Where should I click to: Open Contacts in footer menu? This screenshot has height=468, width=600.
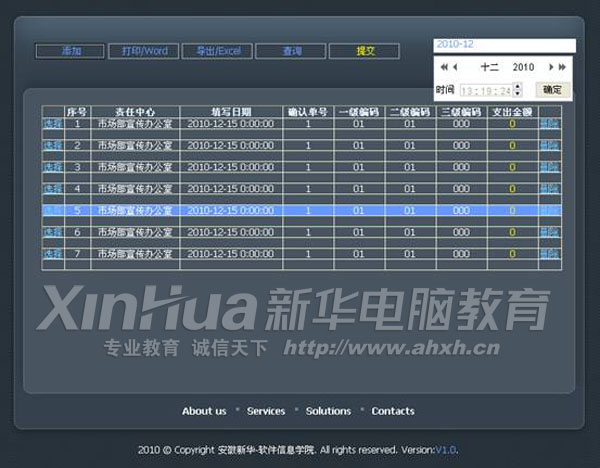[x=393, y=411]
